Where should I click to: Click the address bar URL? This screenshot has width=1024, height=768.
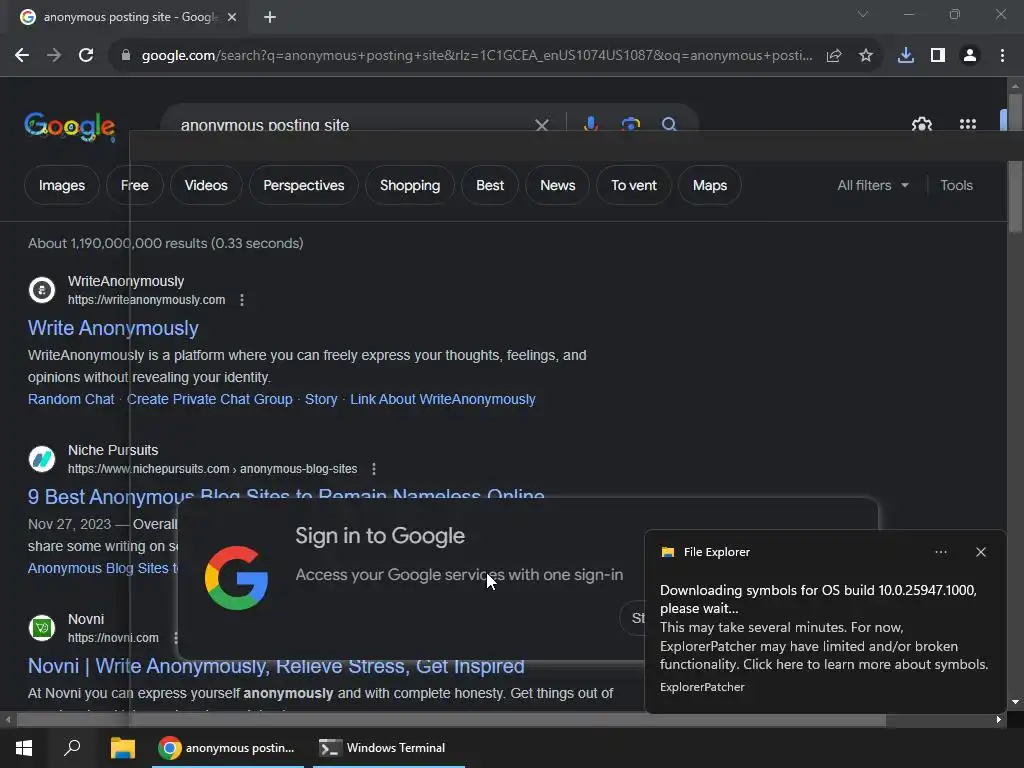(477, 56)
